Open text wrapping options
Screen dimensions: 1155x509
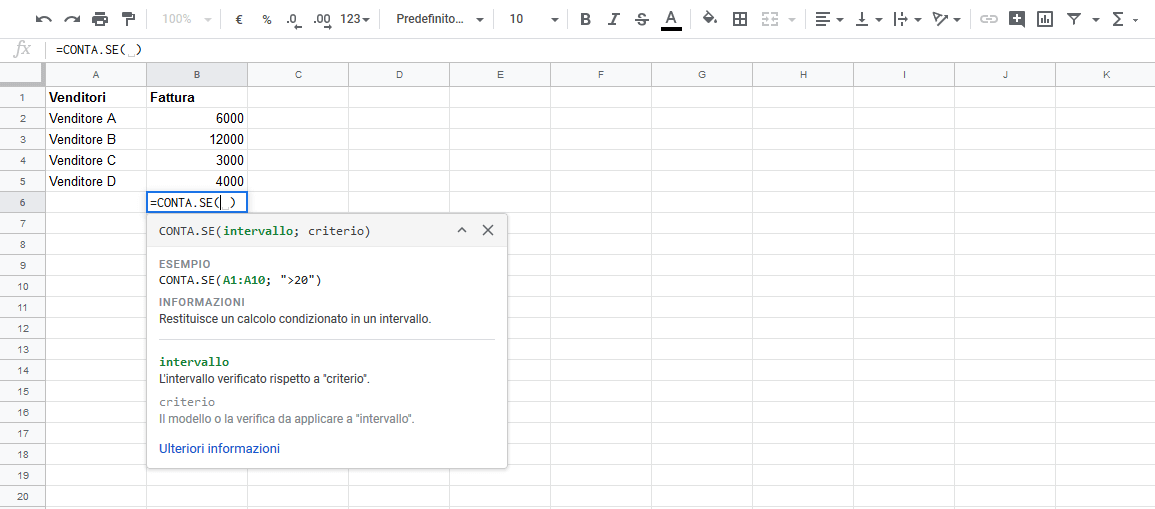(x=908, y=19)
